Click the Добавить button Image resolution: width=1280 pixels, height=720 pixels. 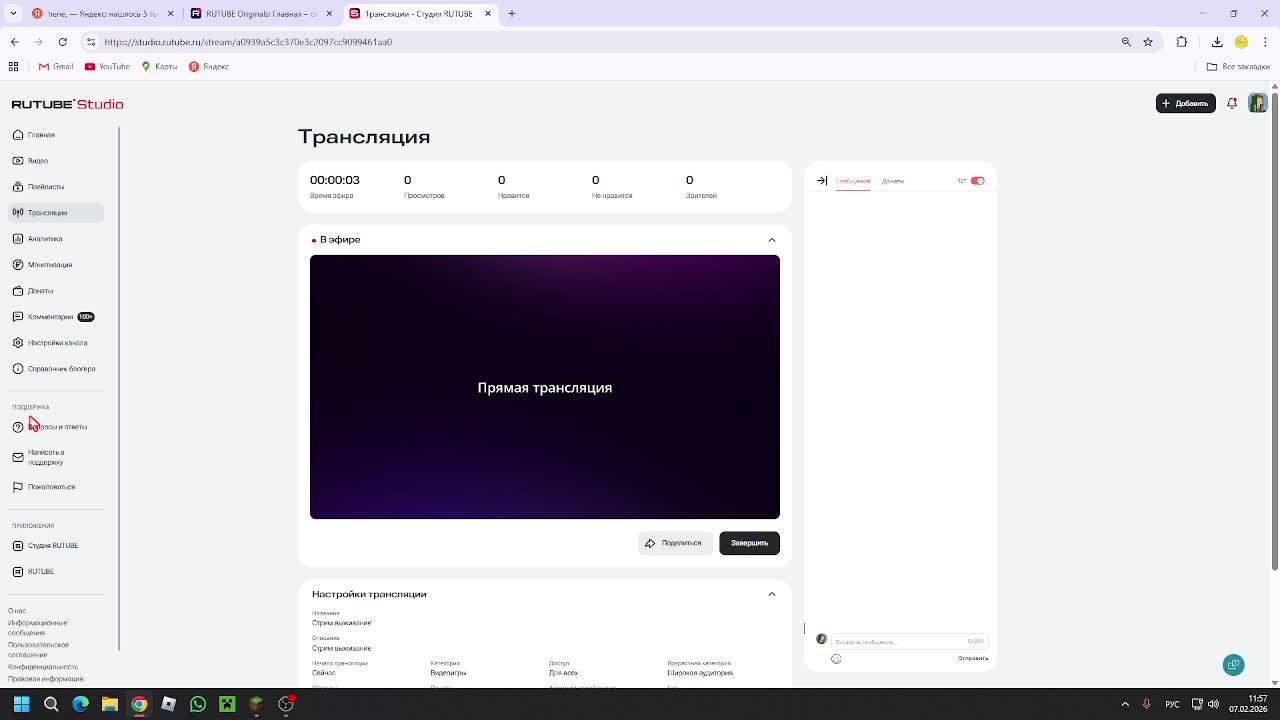pos(1186,103)
